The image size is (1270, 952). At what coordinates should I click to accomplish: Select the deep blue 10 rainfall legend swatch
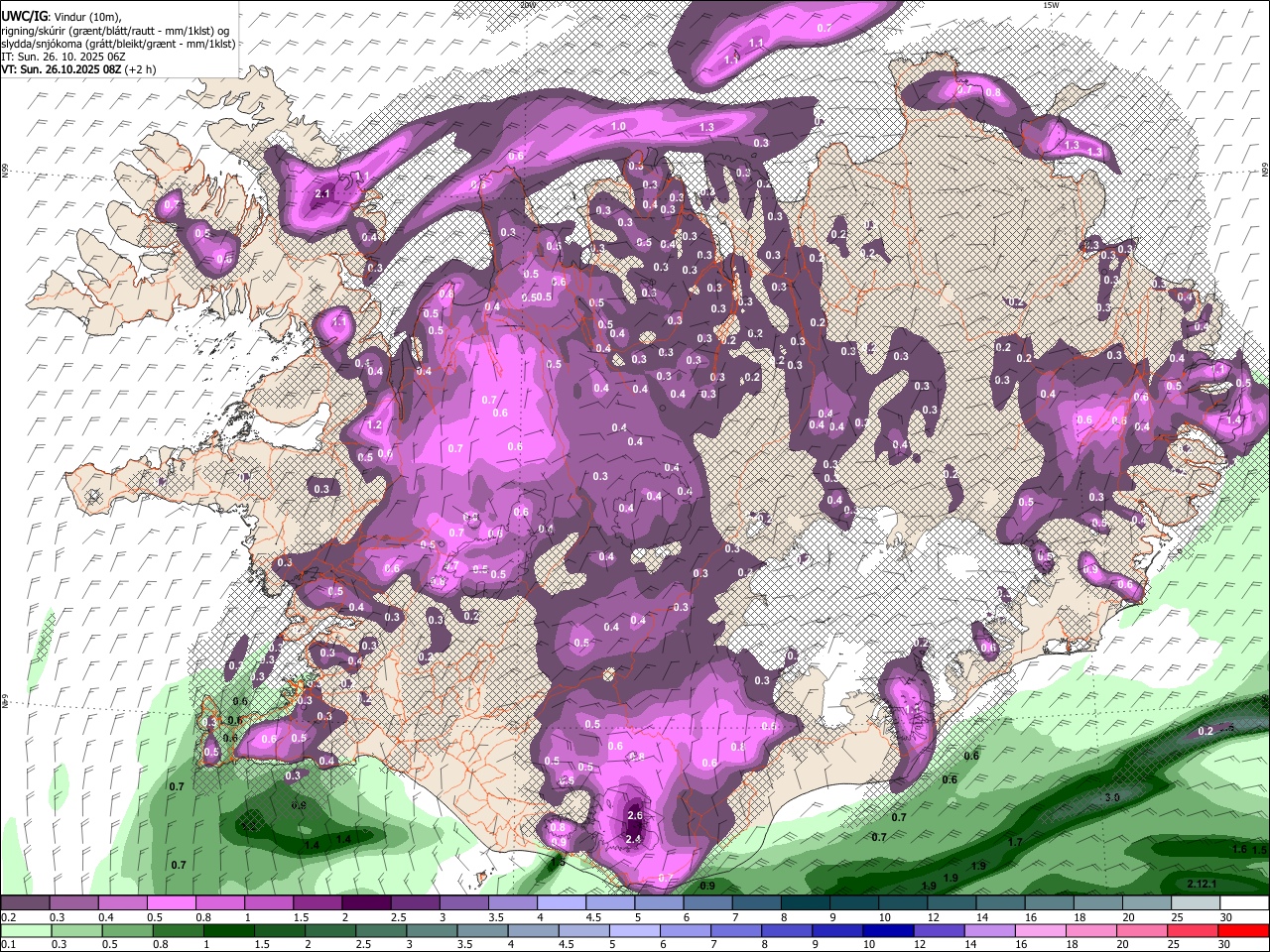pos(886,931)
